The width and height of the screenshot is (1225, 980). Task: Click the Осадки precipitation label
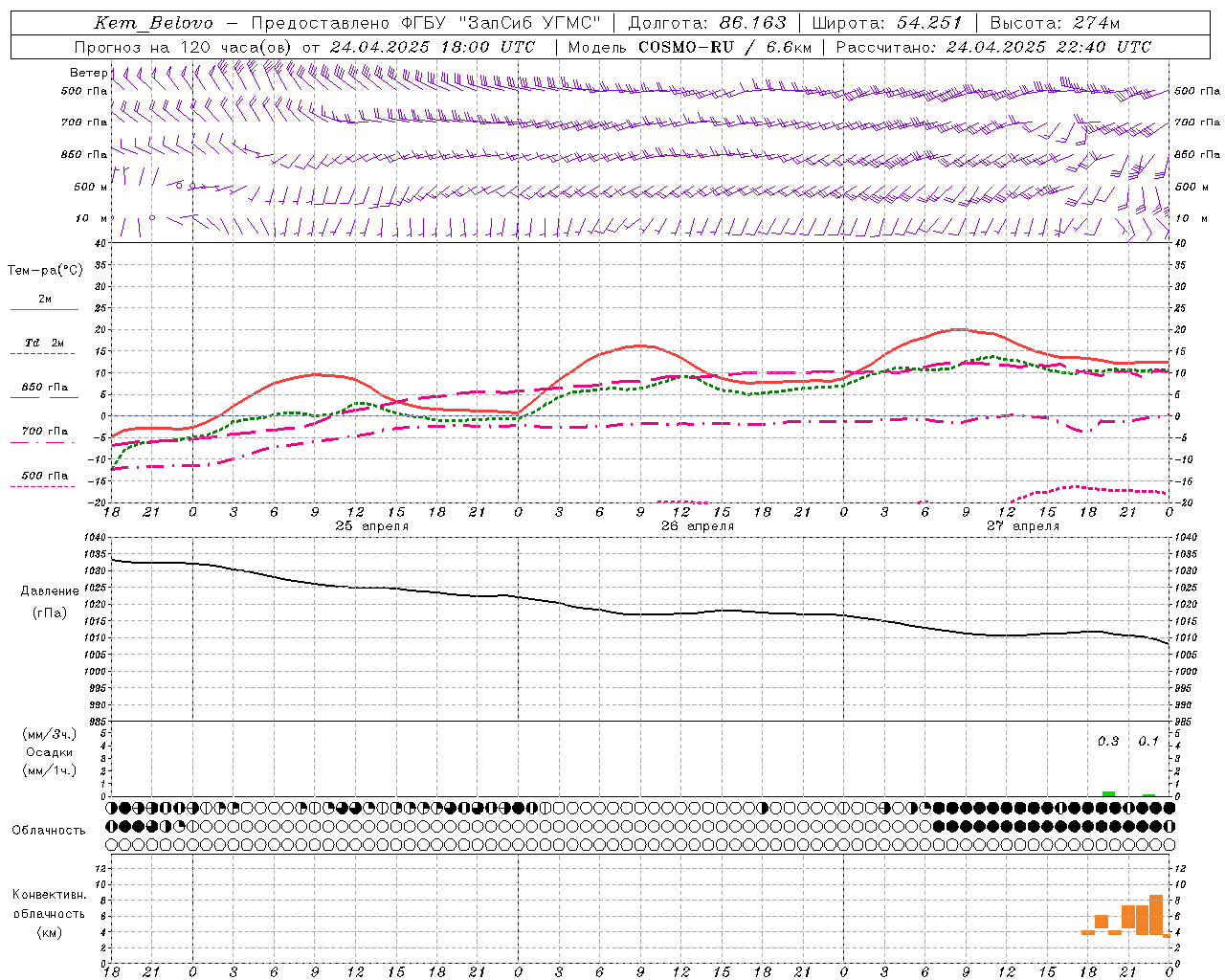49,752
